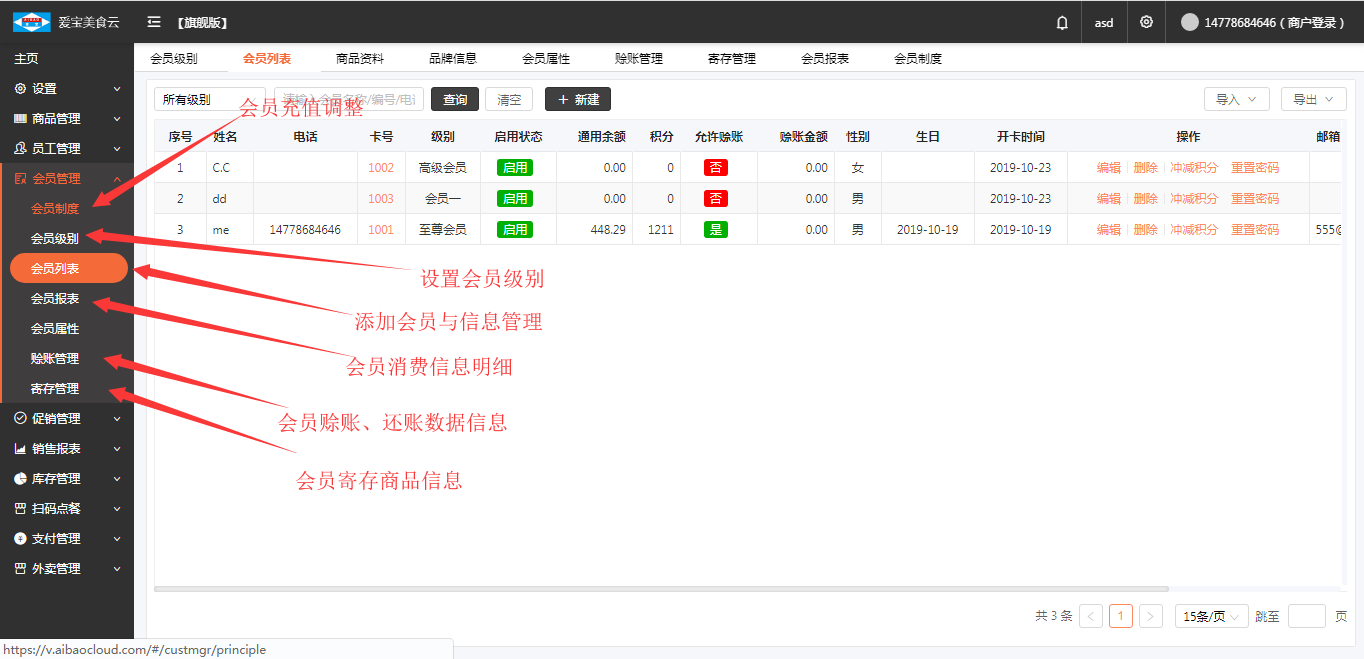Expand the 导出 export dropdown
Screen dimensions: 1364x659
(1313, 100)
